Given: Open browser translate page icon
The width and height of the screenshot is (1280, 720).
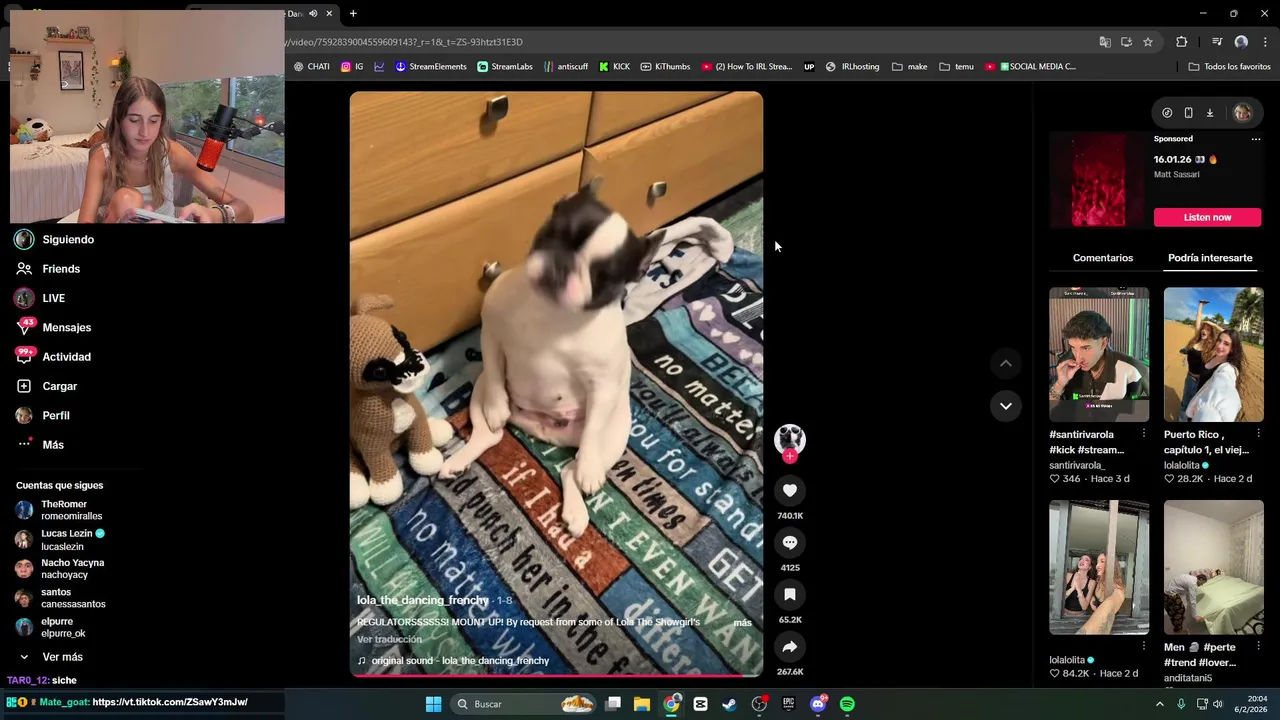Looking at the screenshot, I should 1105,42.
